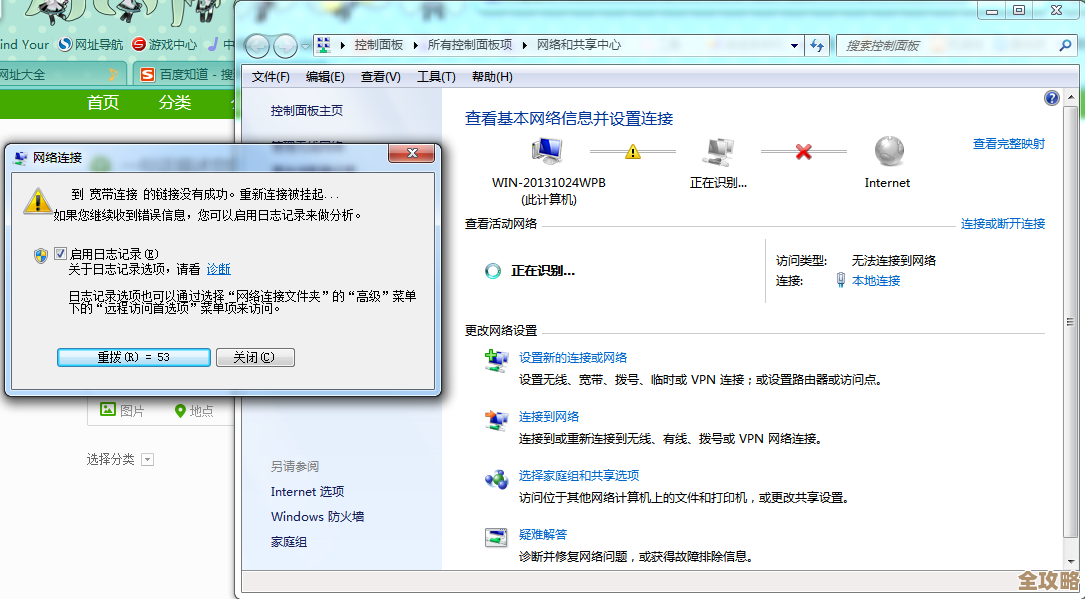Screen dimensions: 1085x599
Task: Click the red X on the network map
Action: [x=802, y=152]
